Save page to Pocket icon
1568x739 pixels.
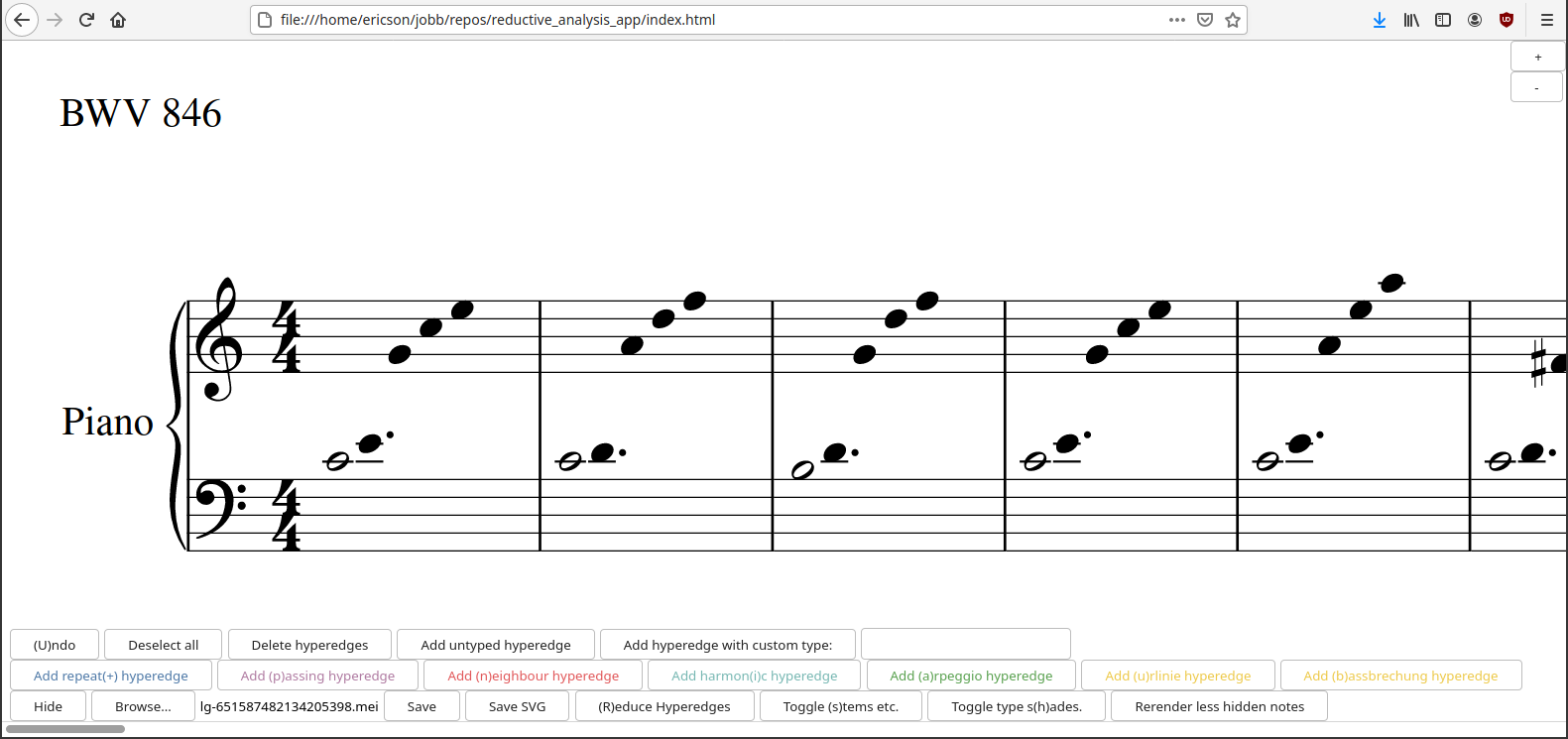(1205, 20)
